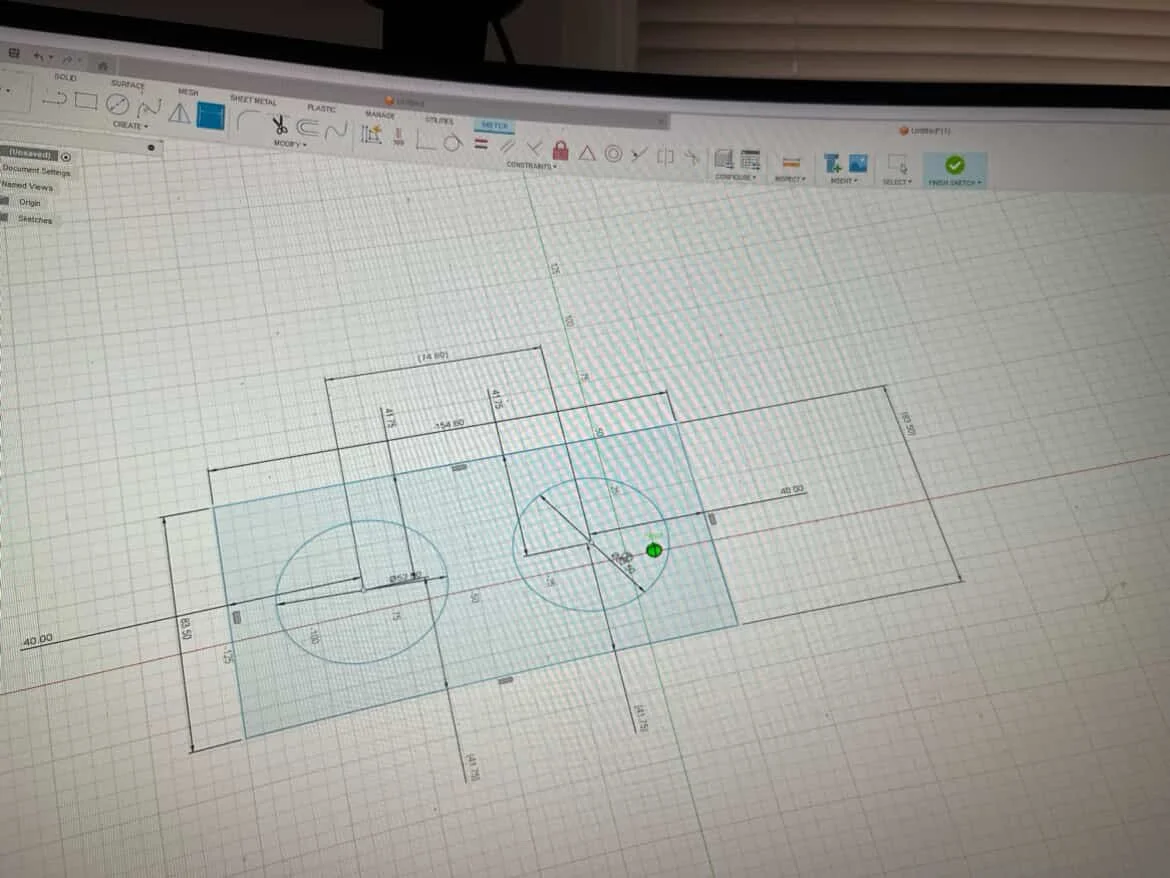This screenshot has width=1170, height=878.
Task: Select the Offset tool in Modify
Action: pos(307,128)
